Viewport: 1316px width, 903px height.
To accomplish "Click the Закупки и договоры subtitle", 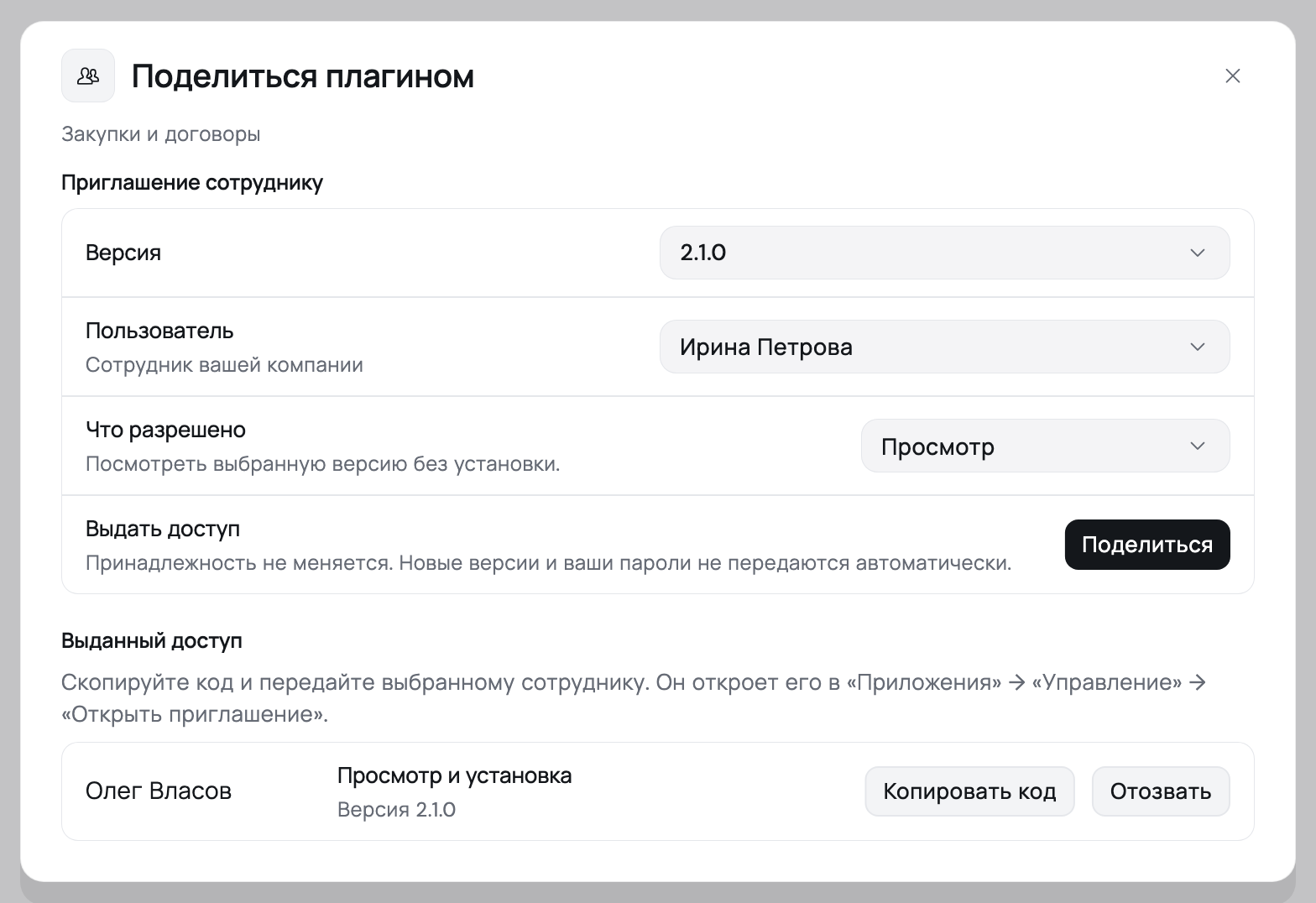I will pos(161,134).
